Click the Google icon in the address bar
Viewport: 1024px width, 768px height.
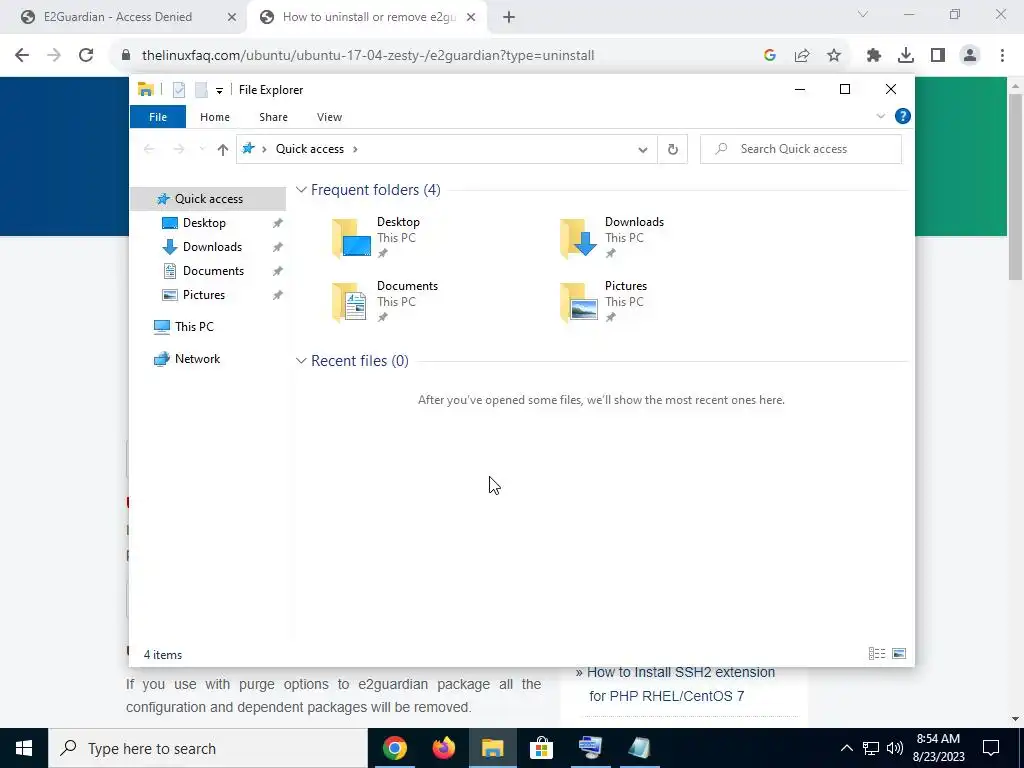tap(770, 56)
